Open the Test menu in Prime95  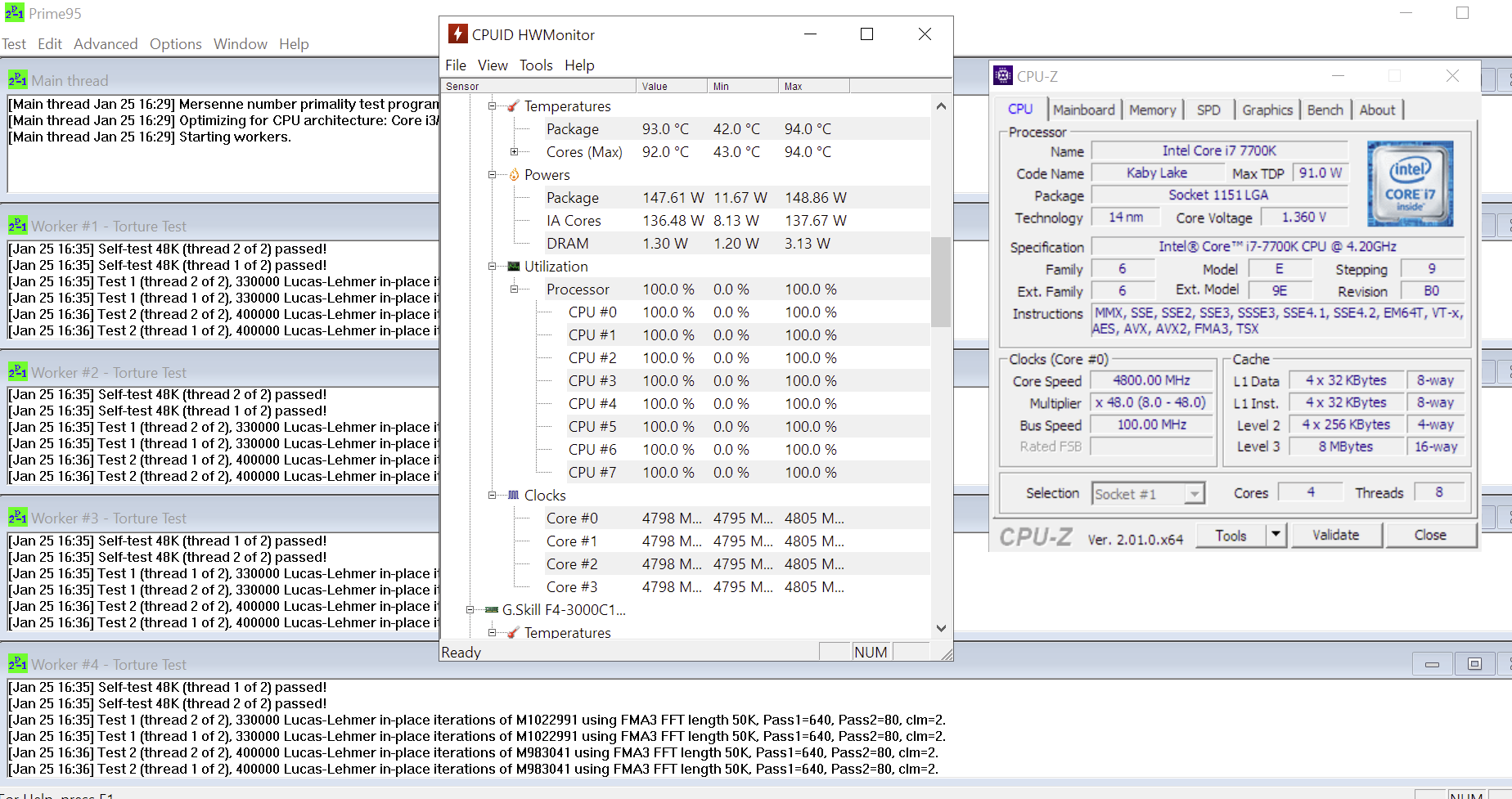tap(14, 44)
